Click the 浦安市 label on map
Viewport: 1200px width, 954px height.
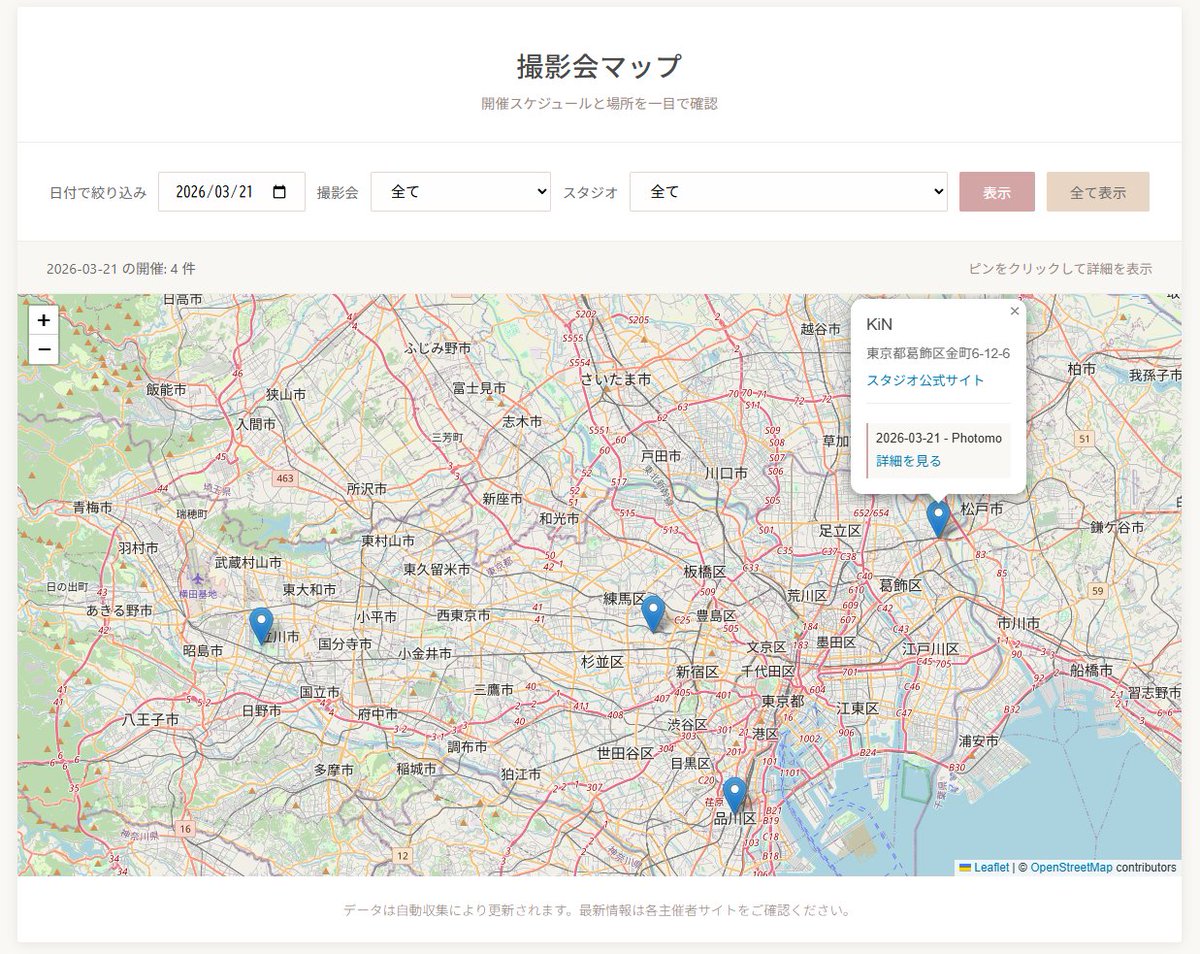click(978, 741)
